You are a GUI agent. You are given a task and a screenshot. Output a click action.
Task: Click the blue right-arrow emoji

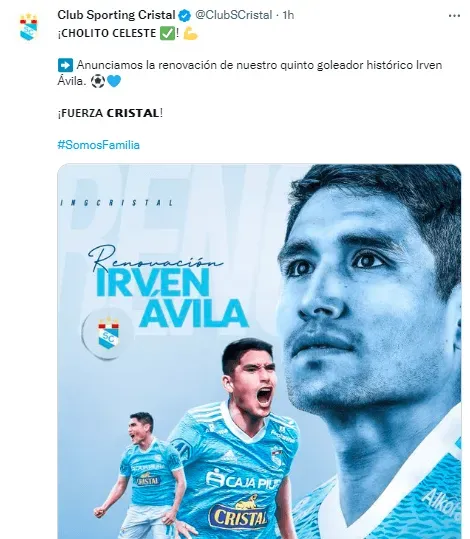(x=65, y=65)
